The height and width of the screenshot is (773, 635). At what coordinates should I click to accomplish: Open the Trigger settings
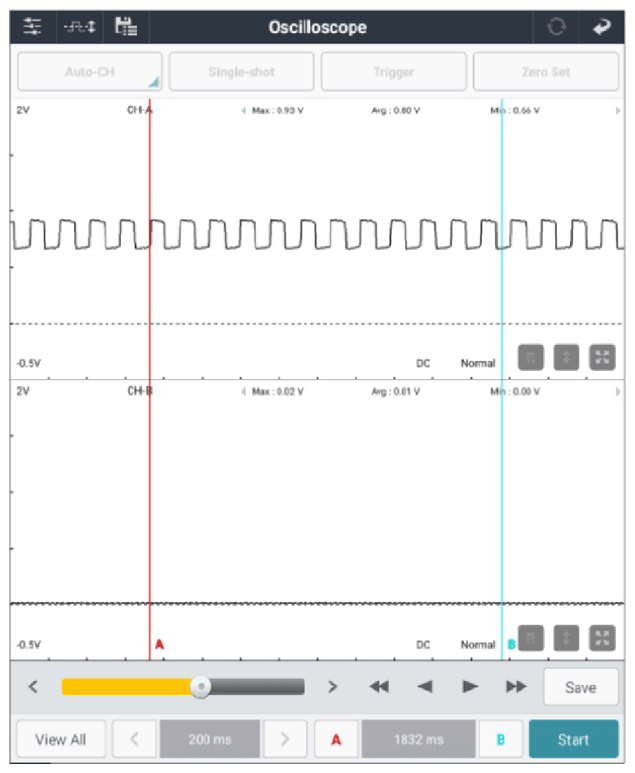[393, 72]
